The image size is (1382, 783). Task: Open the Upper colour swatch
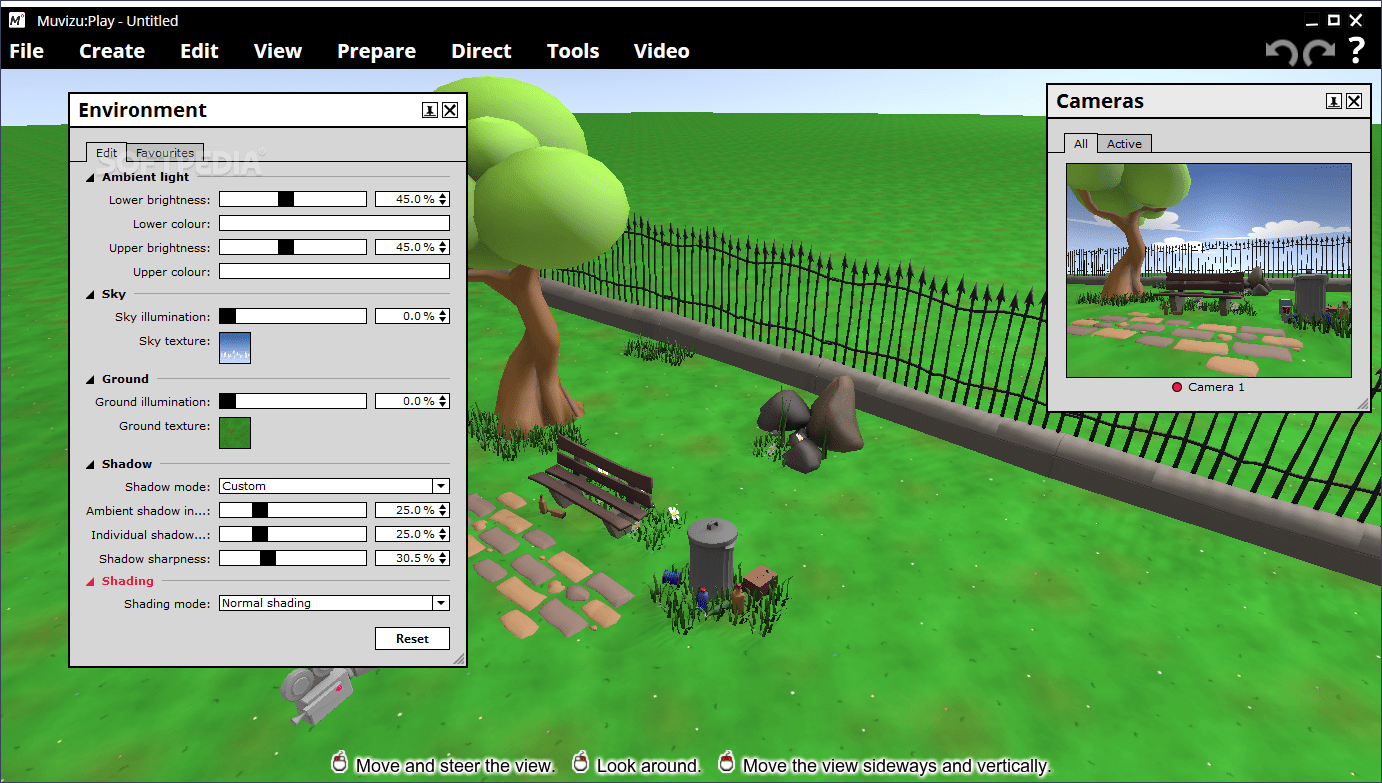pos(334,271)
